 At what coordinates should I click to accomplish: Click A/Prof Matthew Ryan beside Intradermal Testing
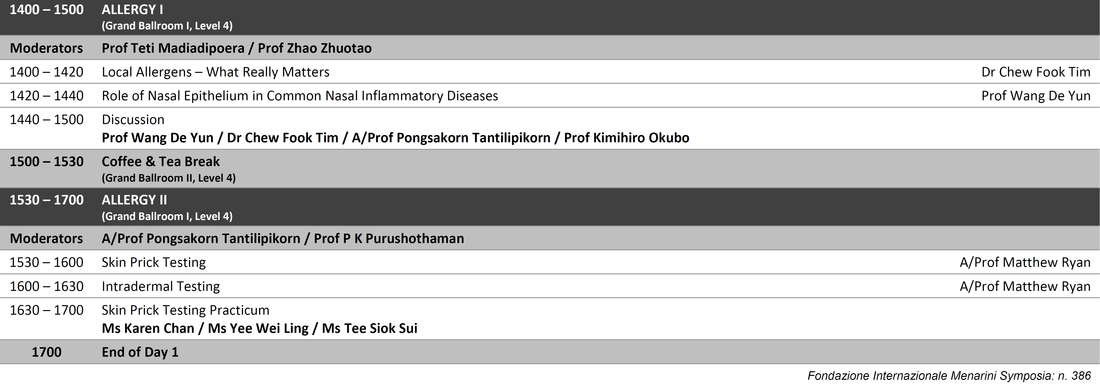(x=1025, y=286)
